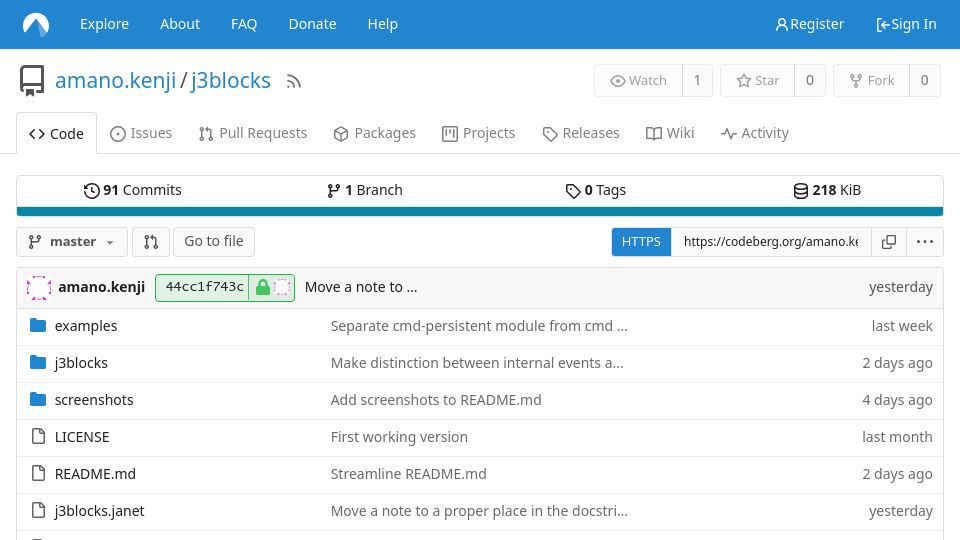
Task: Open commit hash 44cc1f743c
Action: 204,287
